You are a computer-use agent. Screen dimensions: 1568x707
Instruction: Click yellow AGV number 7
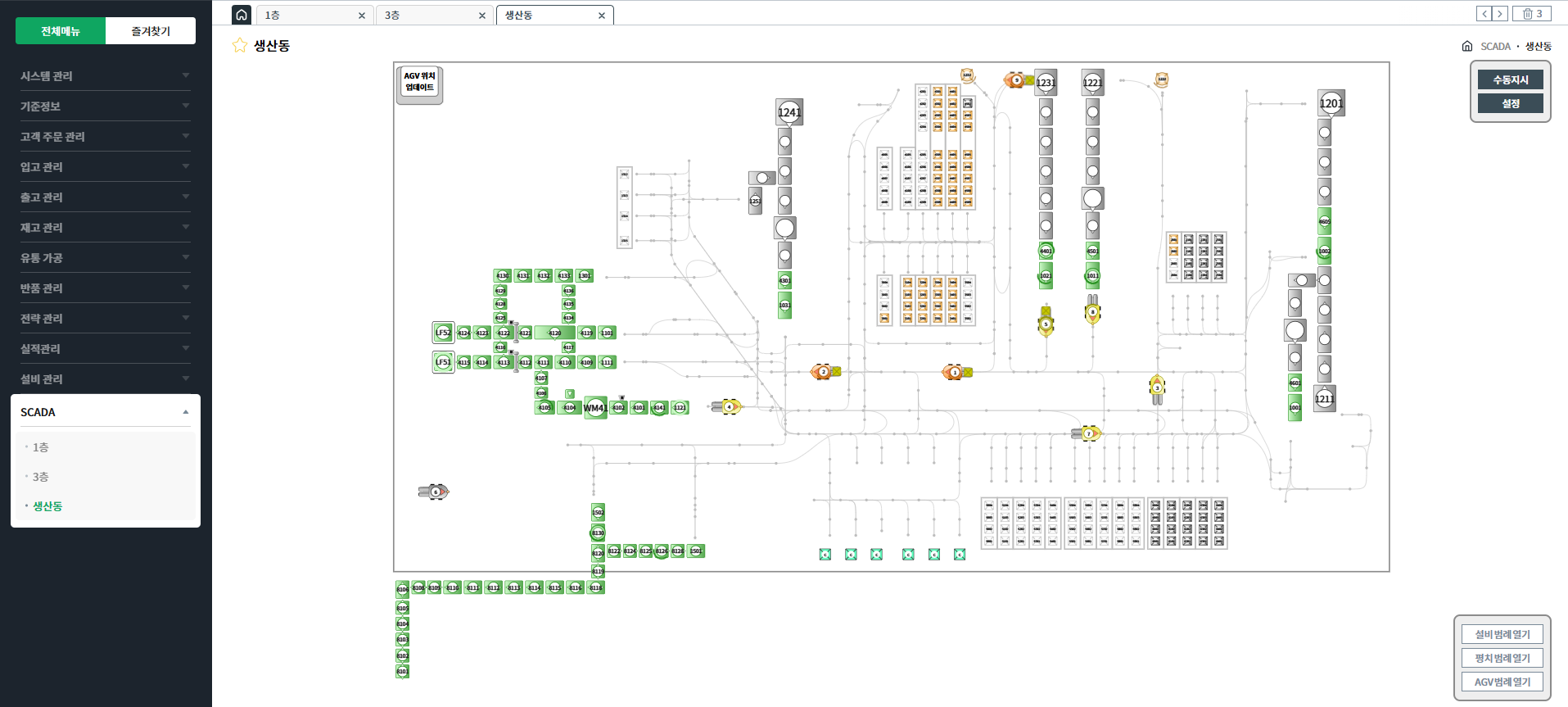(1087, 433)
